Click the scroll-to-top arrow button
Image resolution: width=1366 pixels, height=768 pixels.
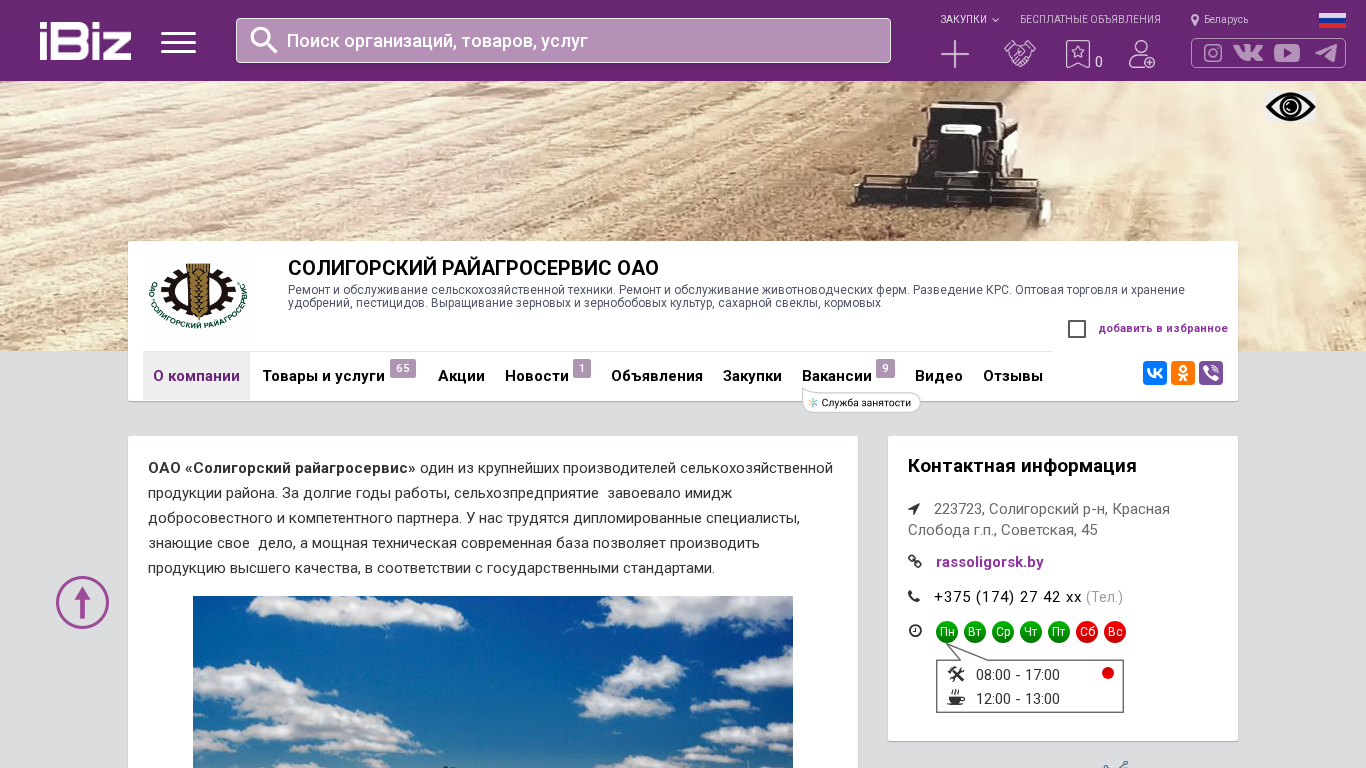pos(82,602)
